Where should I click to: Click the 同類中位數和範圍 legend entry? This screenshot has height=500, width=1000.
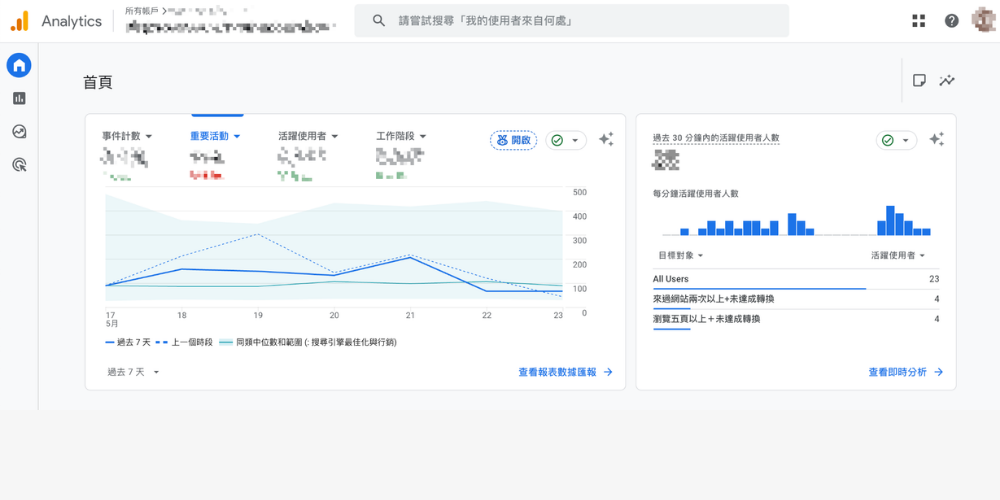(308, 342)
